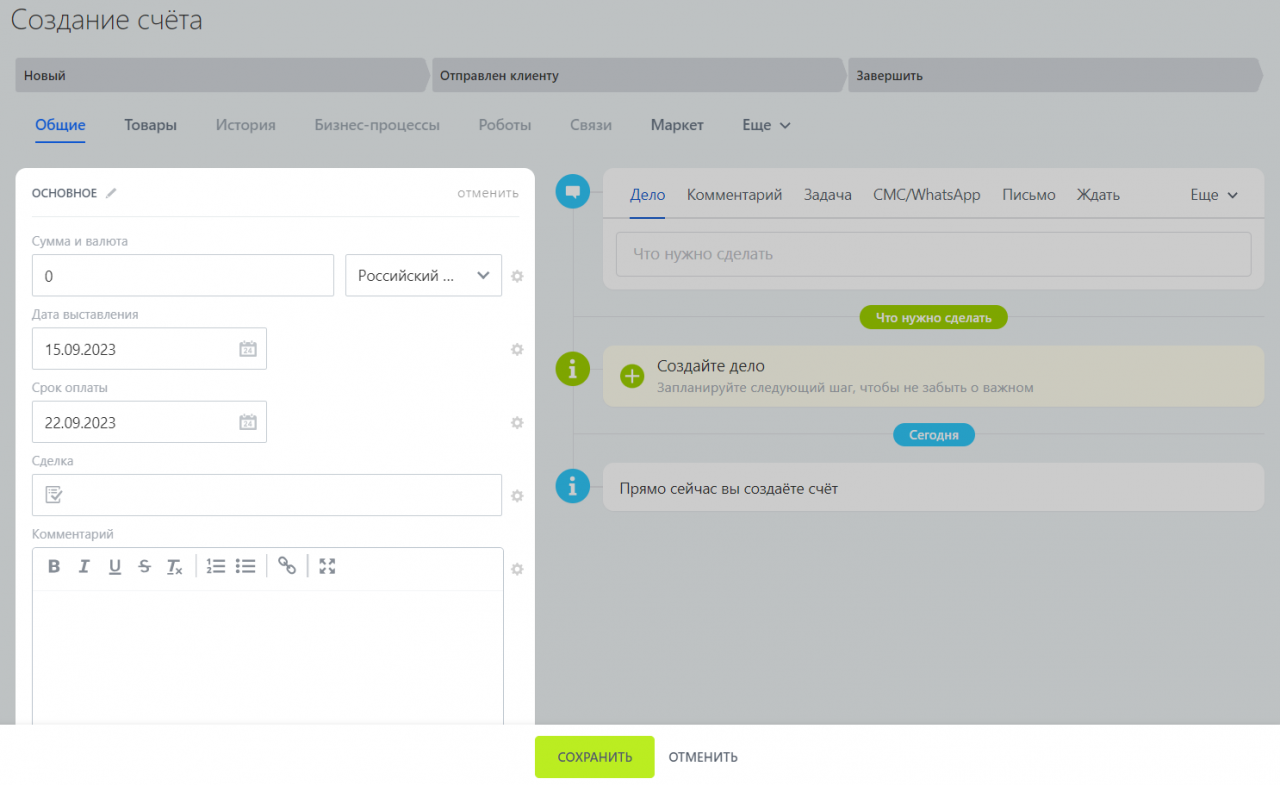This screenshot has width=1280, height=785.
Task: Apply underline formatting in comment editor
Action: (115, 566)
